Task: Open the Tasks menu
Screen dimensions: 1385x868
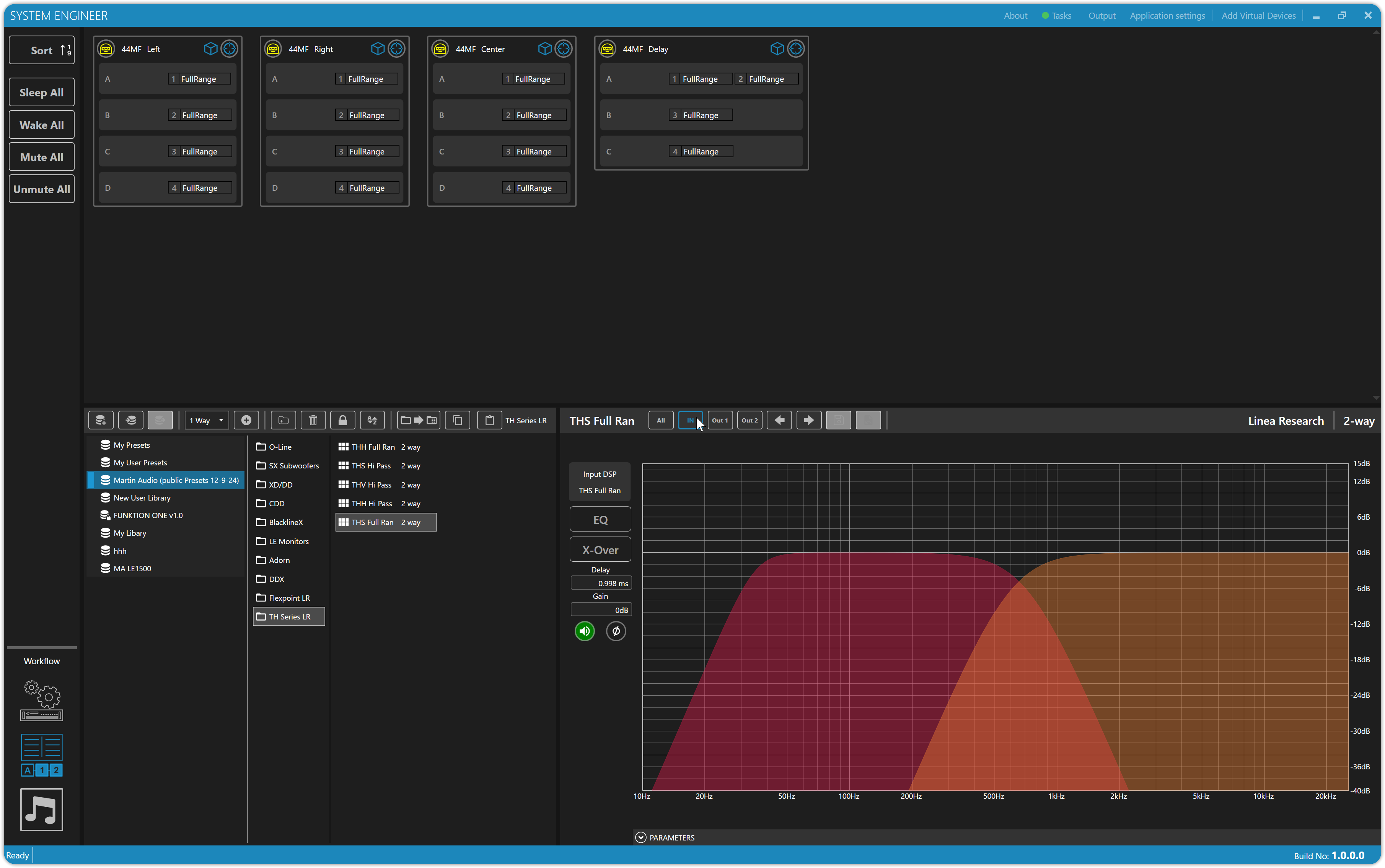Action: (x=1057, y=16)
